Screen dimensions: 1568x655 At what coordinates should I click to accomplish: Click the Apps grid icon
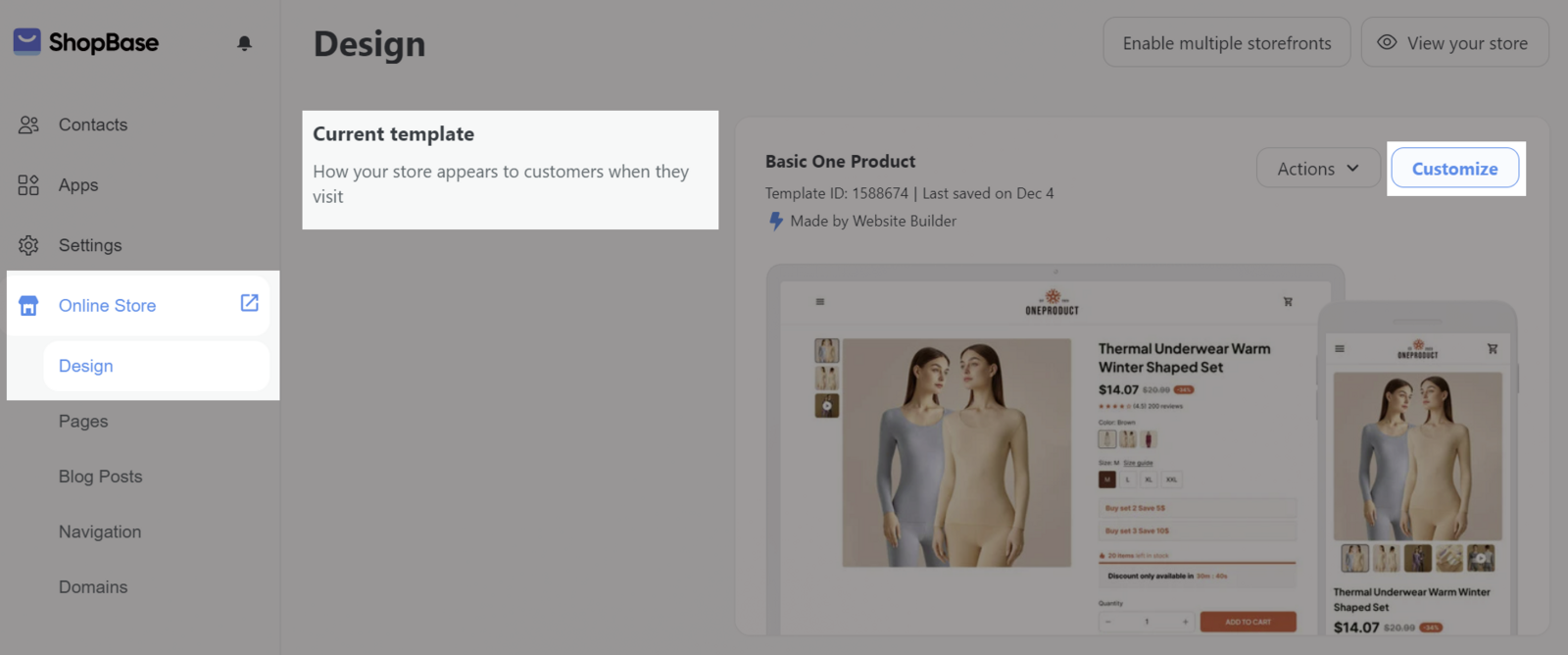pos(28,185)
